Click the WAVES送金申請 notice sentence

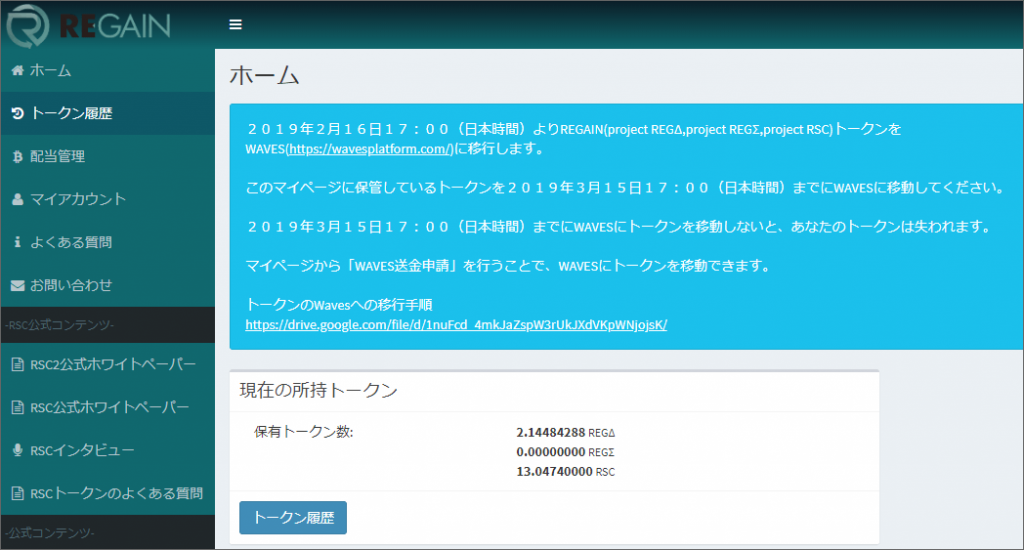[509, 266]
